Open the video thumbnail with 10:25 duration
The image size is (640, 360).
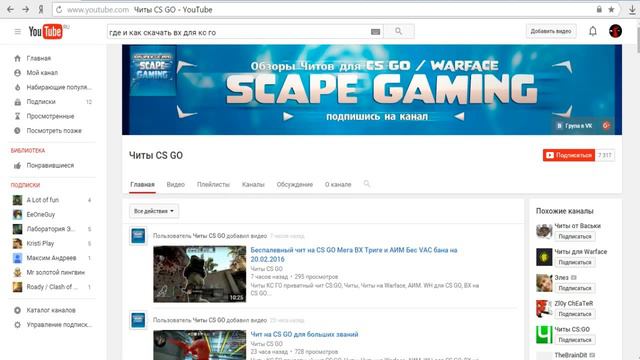tap(200, 274)
